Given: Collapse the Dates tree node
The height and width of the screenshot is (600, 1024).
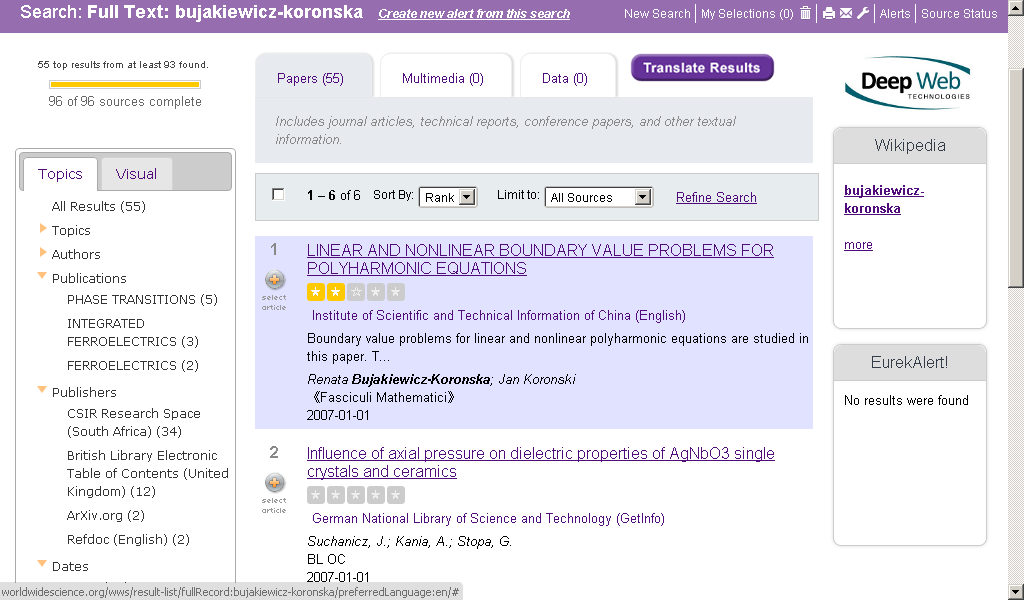Looking at the screenshot, I should [42, 564].
